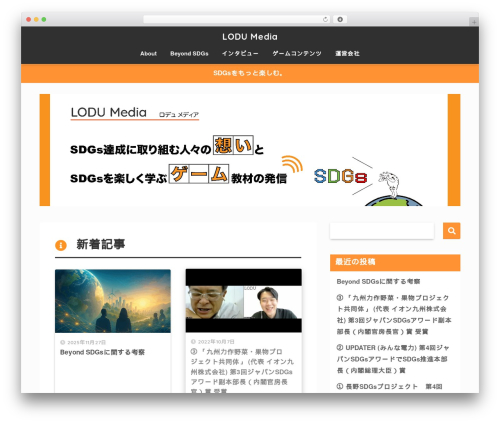The image size is (500, 423).
Task: Maximize the browser window with green button
Action: [44, 19]
